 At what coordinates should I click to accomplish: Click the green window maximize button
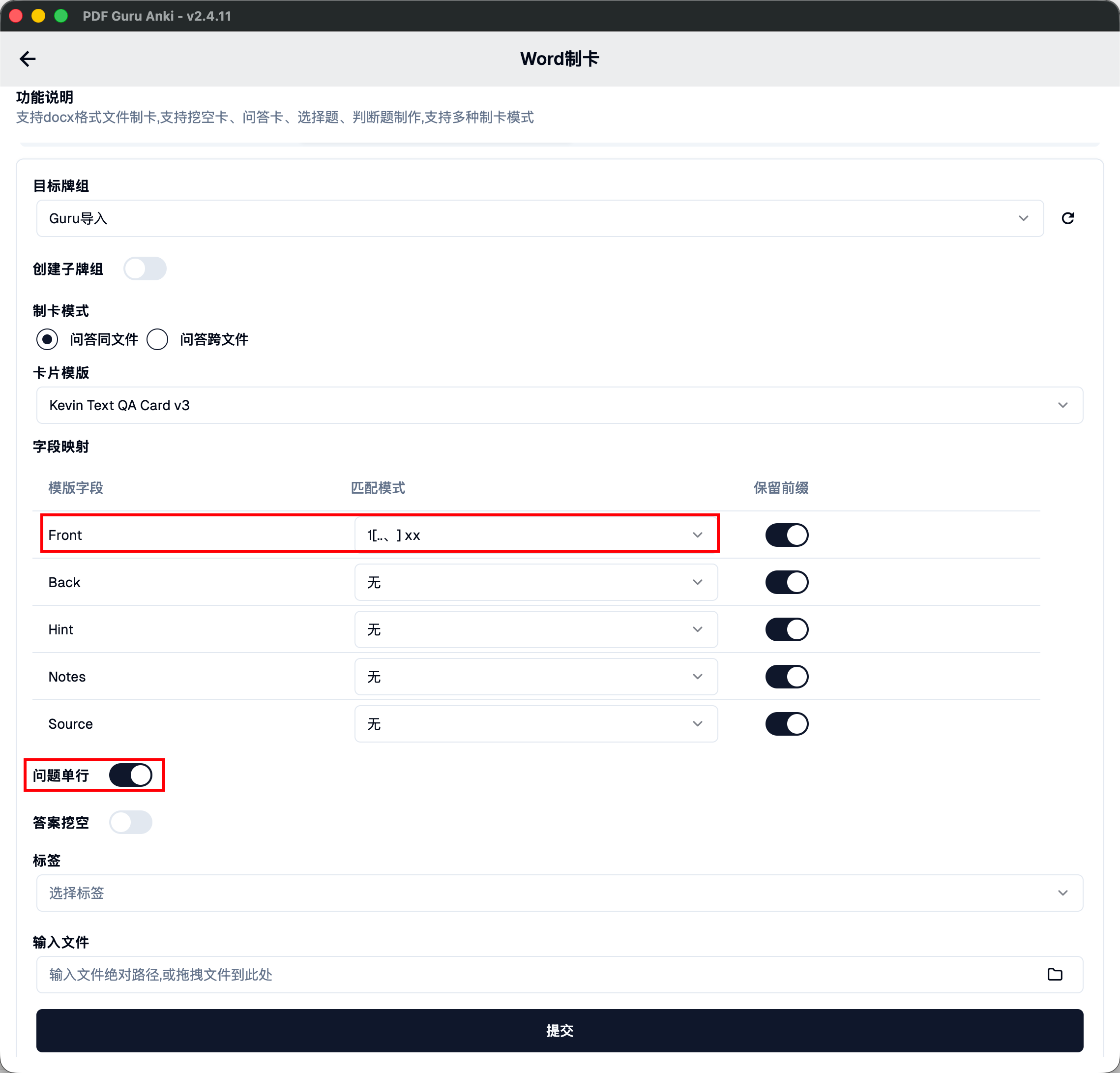tap(61, 15)
